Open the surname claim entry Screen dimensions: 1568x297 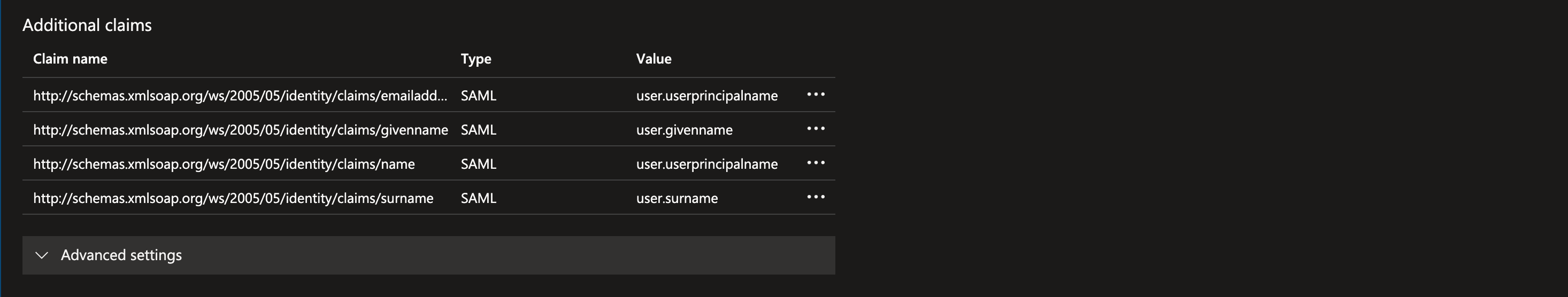click(233, 198)
